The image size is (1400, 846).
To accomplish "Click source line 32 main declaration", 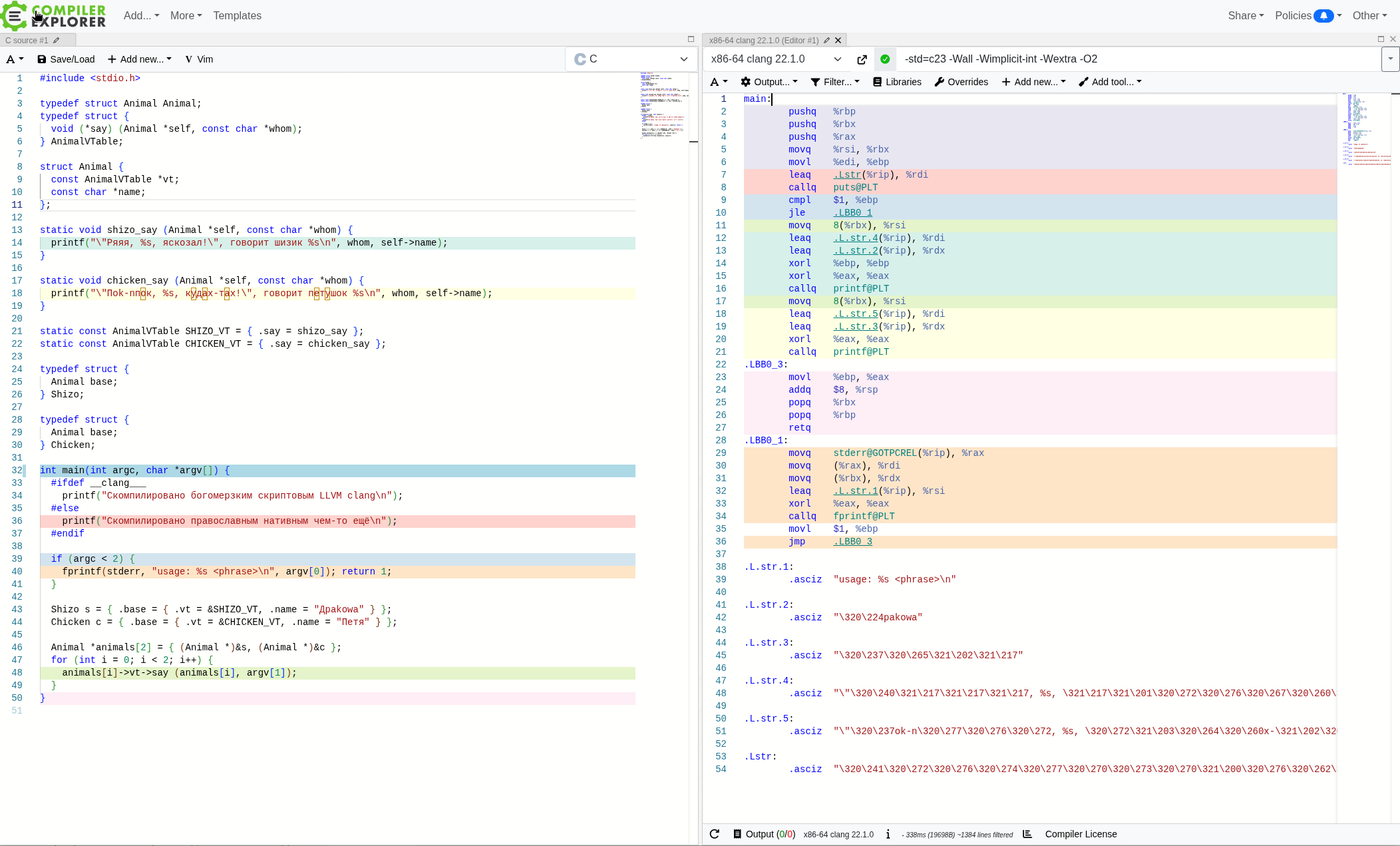I will click(337, 471).
